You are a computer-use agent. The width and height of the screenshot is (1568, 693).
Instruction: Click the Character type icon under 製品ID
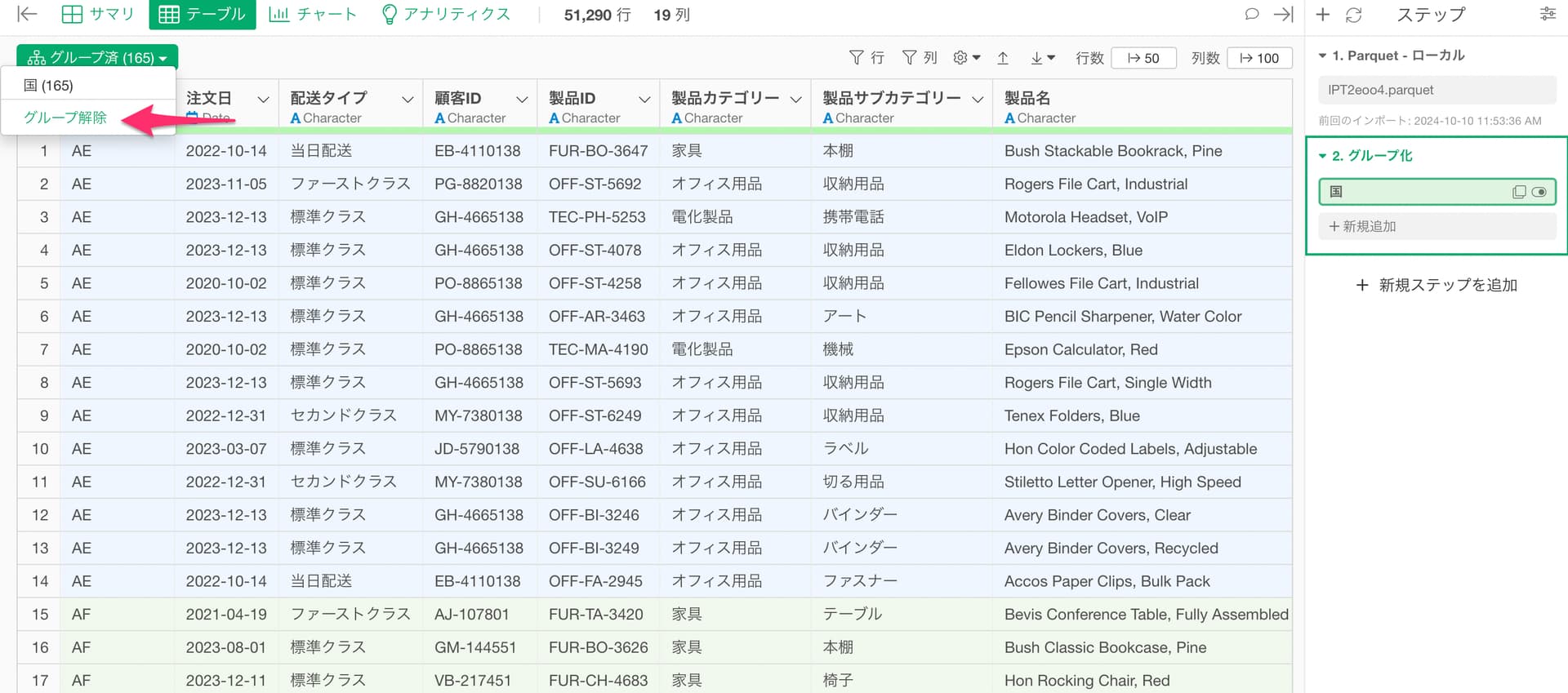554,118
